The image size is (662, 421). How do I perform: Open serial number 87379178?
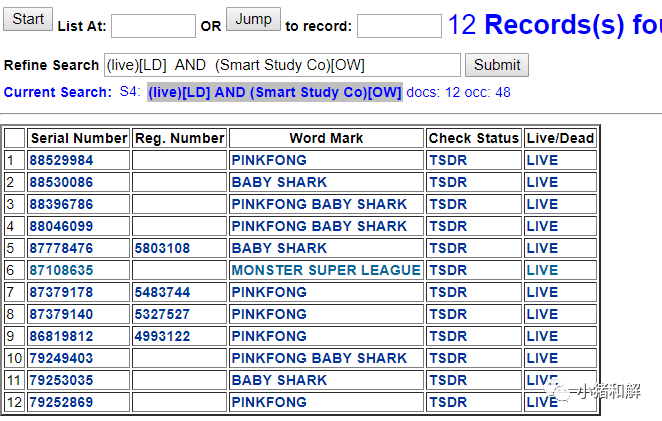click(x=61, y=292)
